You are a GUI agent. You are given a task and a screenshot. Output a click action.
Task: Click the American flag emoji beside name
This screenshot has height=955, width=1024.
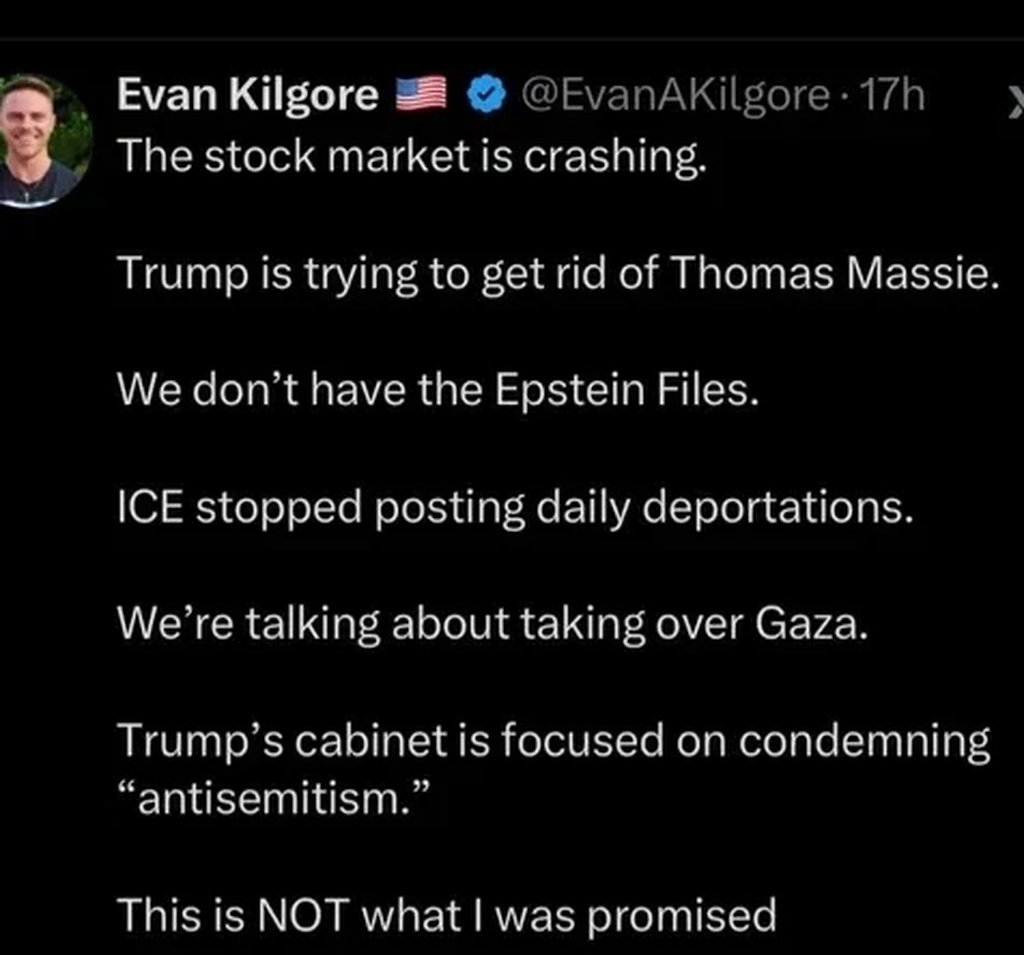421,96
